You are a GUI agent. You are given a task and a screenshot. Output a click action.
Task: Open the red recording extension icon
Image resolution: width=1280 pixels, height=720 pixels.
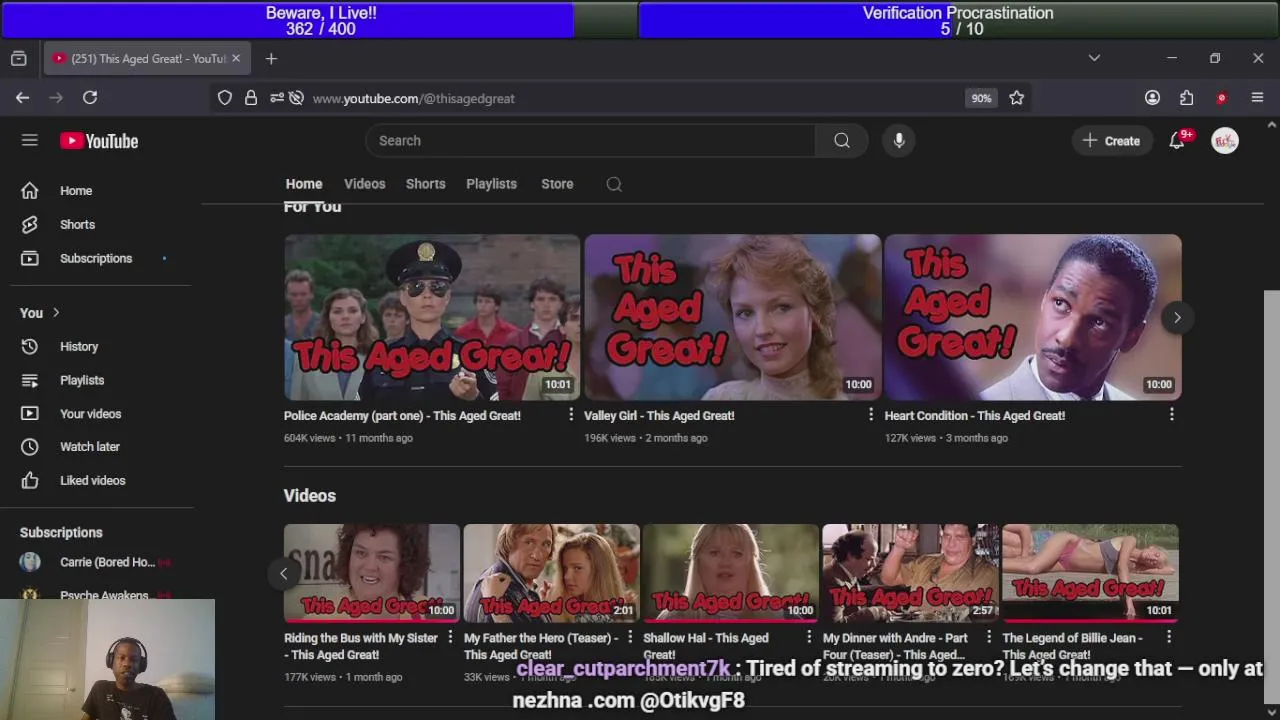pyautogui.click(x=1221, y=98)
